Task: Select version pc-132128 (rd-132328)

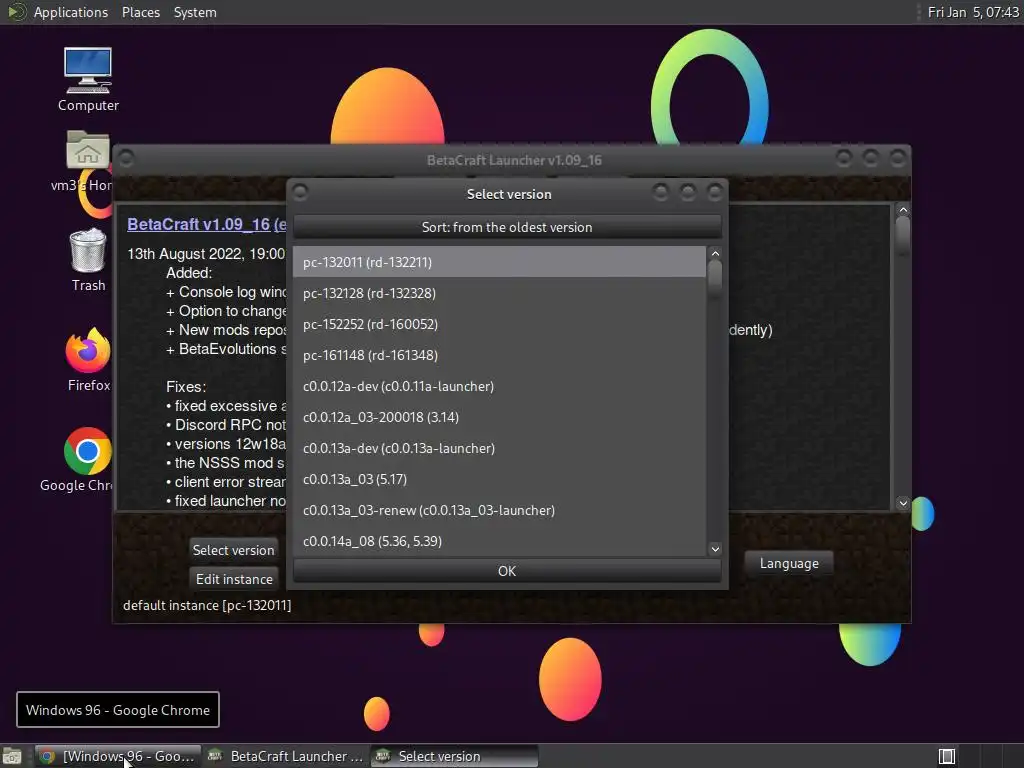Action: coord(499,293)
